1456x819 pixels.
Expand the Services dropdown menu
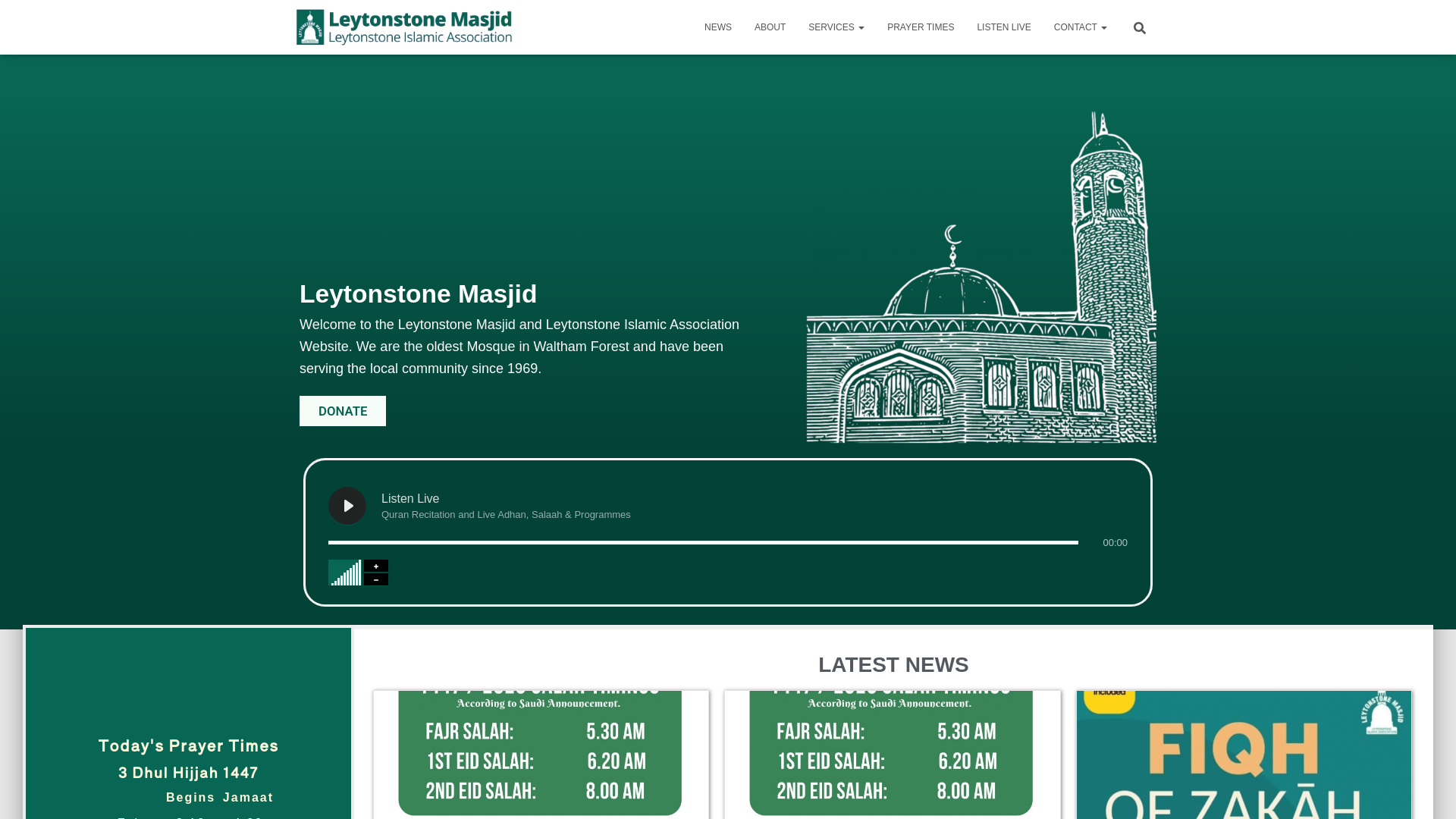coord(836,27)
